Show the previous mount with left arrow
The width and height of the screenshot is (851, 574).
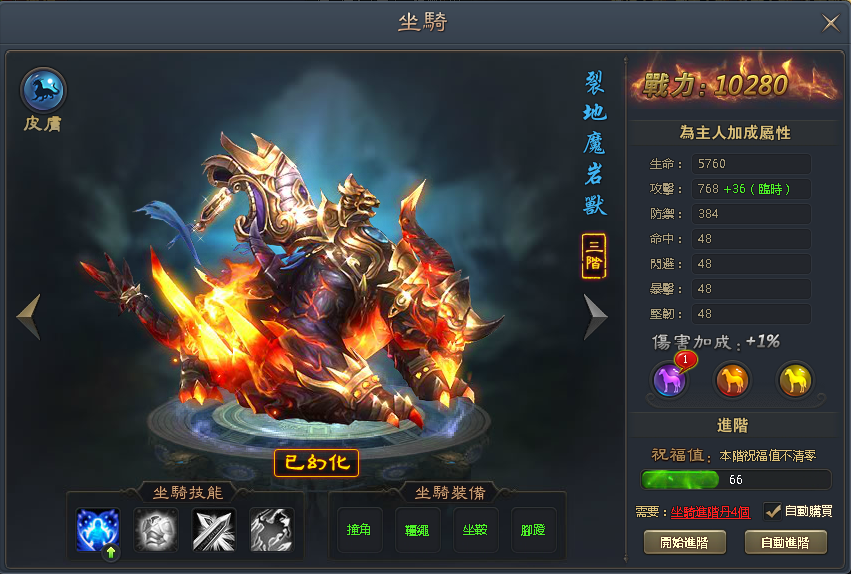29,317
